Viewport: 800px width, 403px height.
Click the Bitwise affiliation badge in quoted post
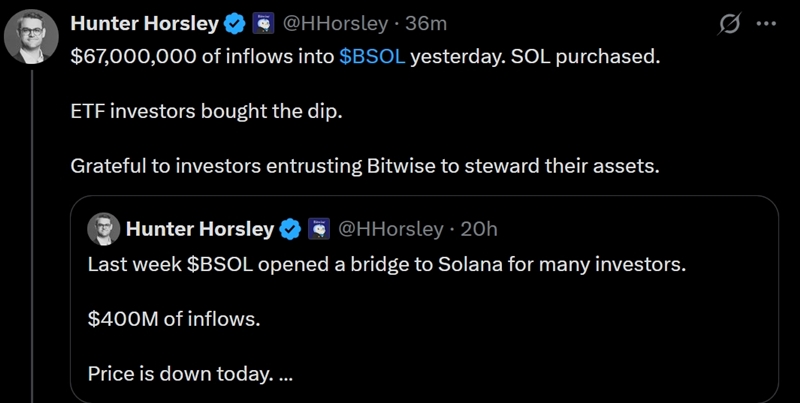click(319, 229)
